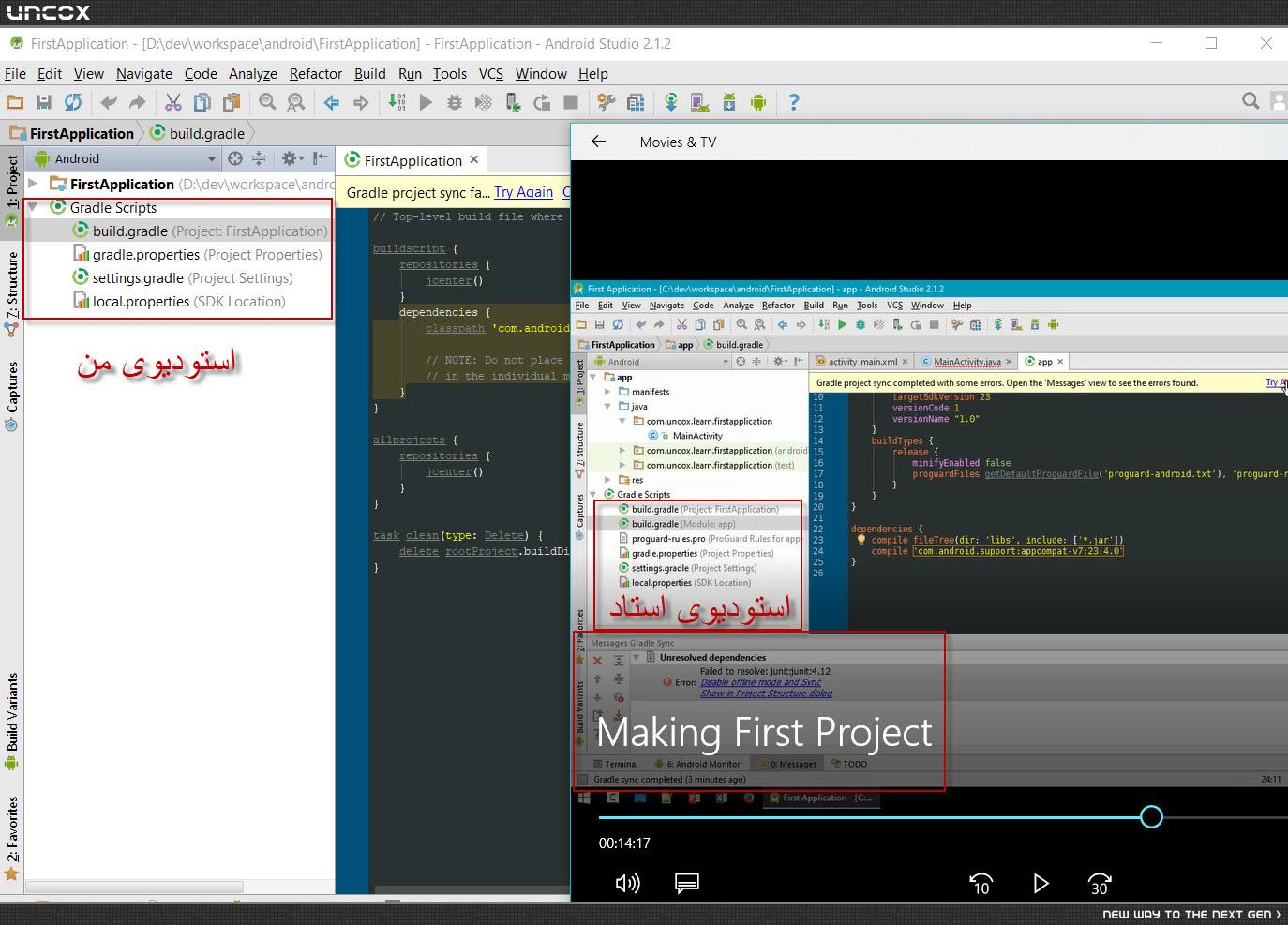Screen dimensions: 1288x925
Task: Toggle the Captures side tool window
Action: pos(11,395)
